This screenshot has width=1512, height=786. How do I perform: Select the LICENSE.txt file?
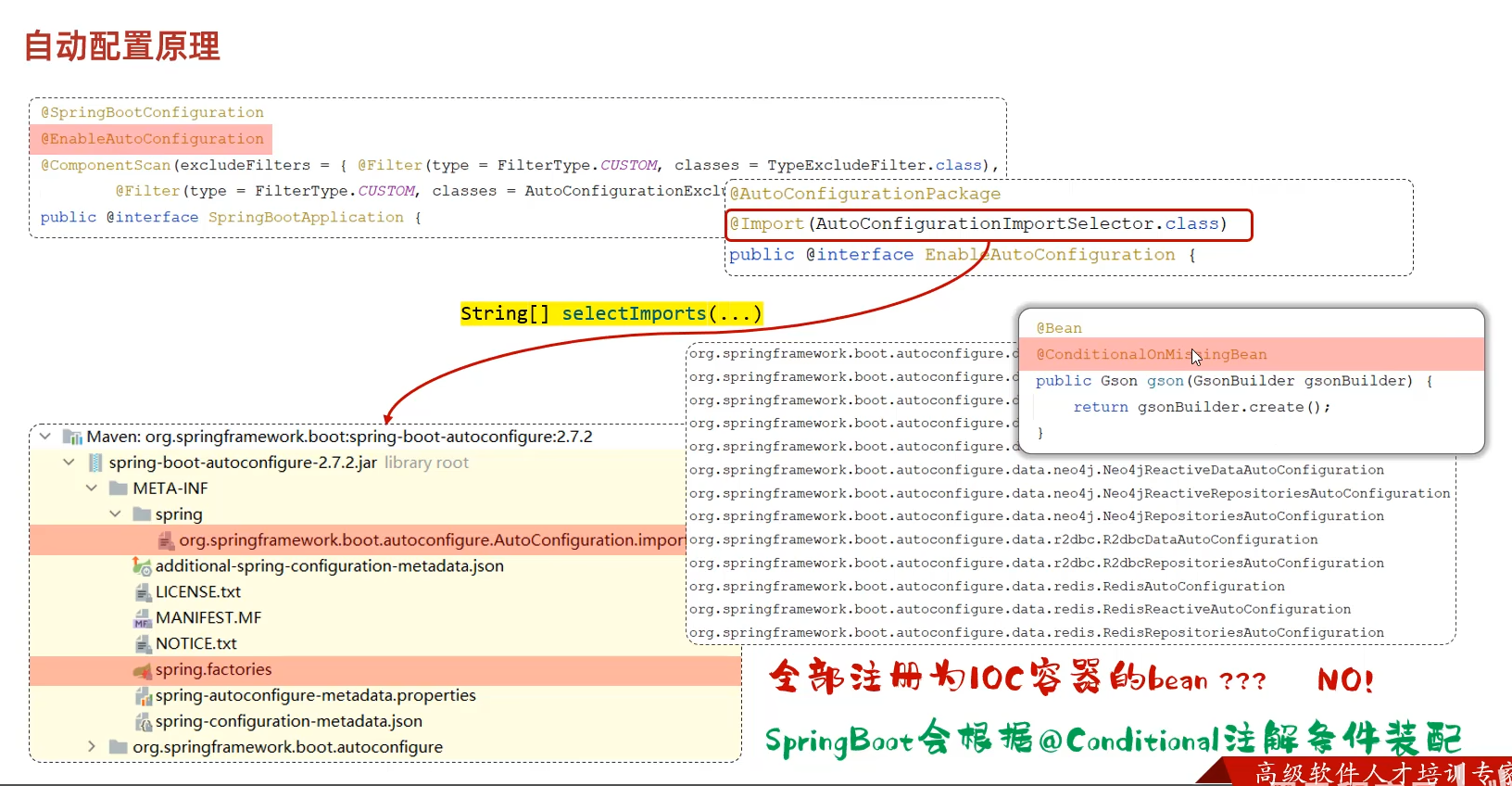pos(198,592)
